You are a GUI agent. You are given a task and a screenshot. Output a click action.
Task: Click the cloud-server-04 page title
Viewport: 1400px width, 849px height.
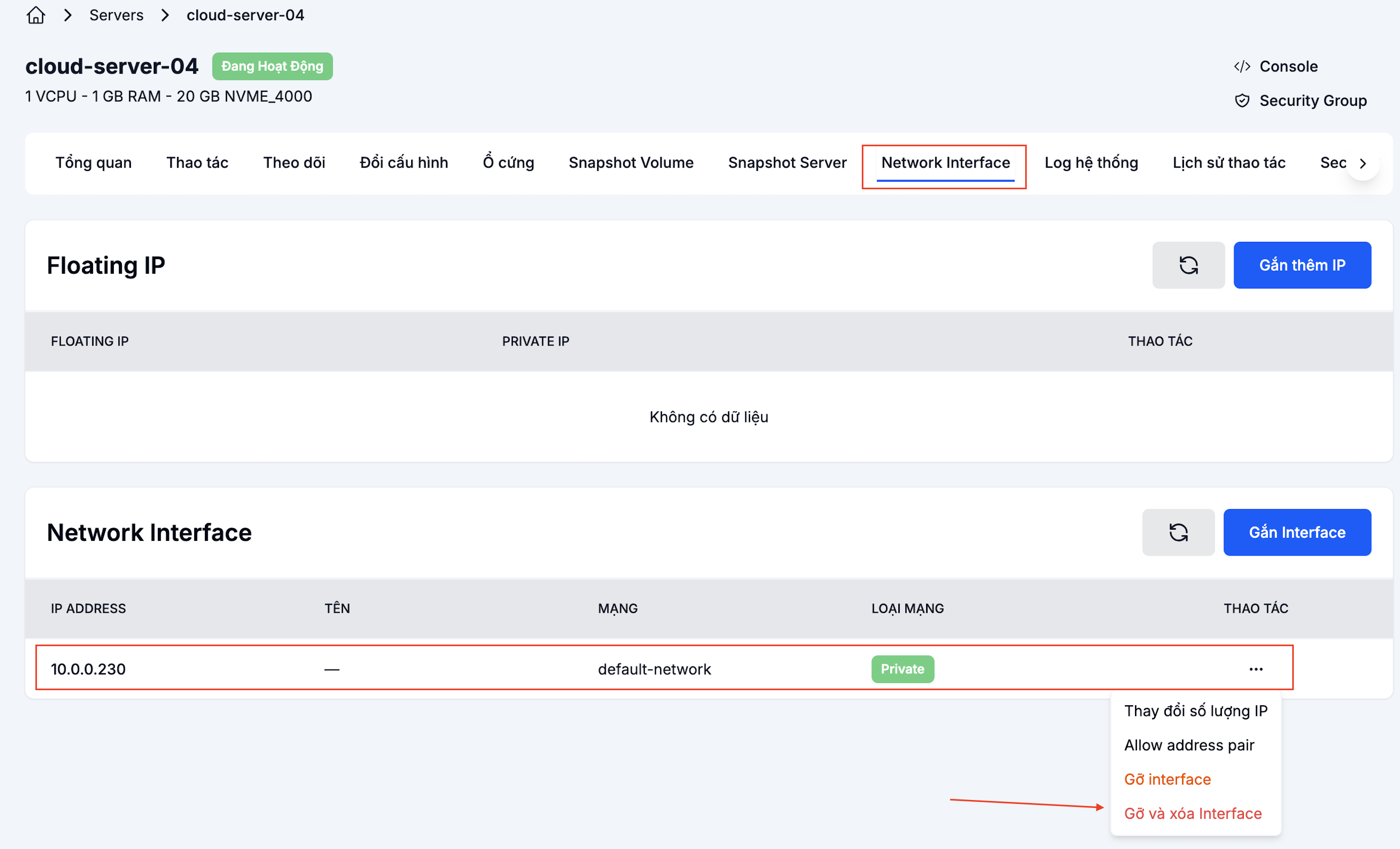[112, 66]
